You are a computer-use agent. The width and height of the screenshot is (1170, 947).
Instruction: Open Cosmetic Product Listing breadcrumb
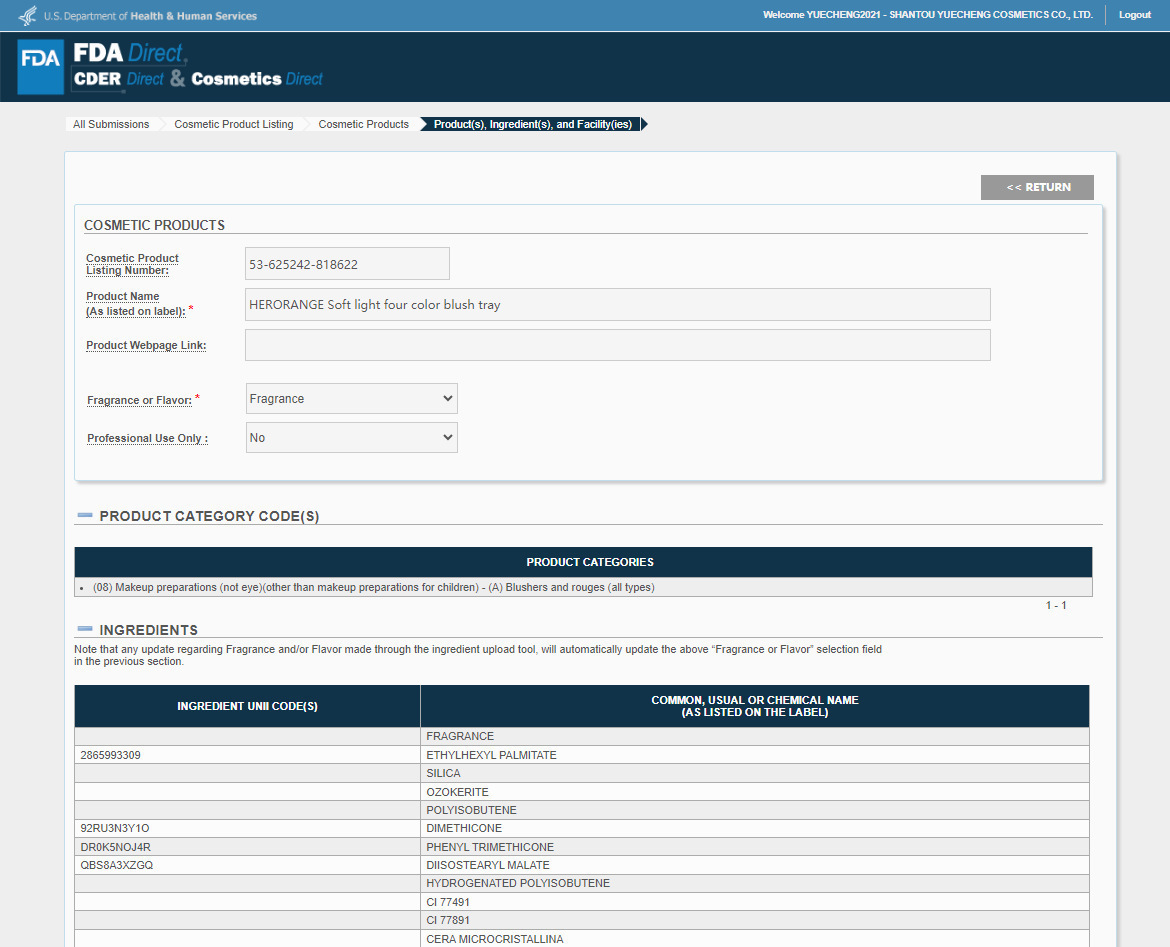pyautogui.click(x=234, y=124)
